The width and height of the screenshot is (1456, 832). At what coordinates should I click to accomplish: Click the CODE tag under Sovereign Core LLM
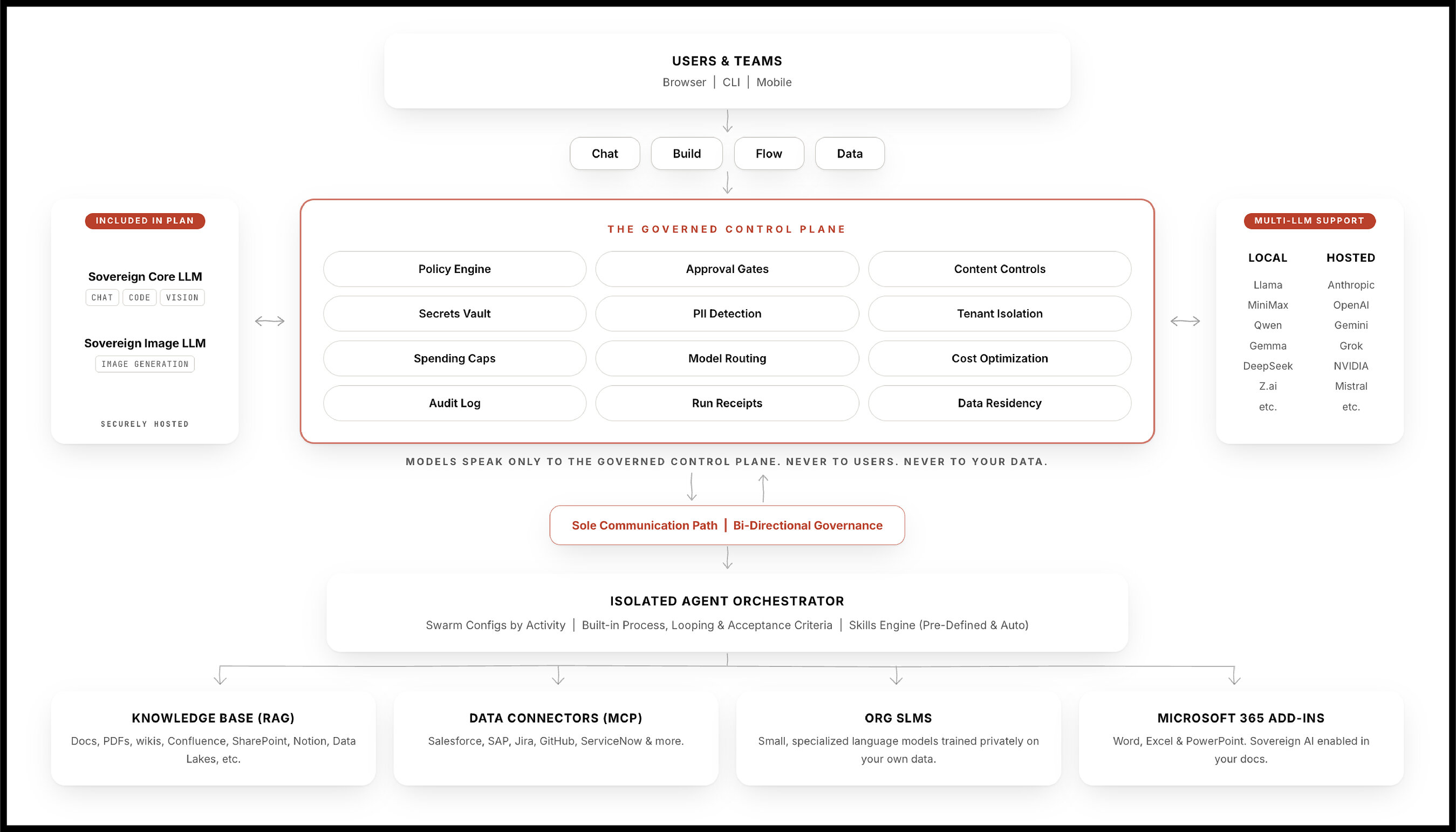[139, 298]
